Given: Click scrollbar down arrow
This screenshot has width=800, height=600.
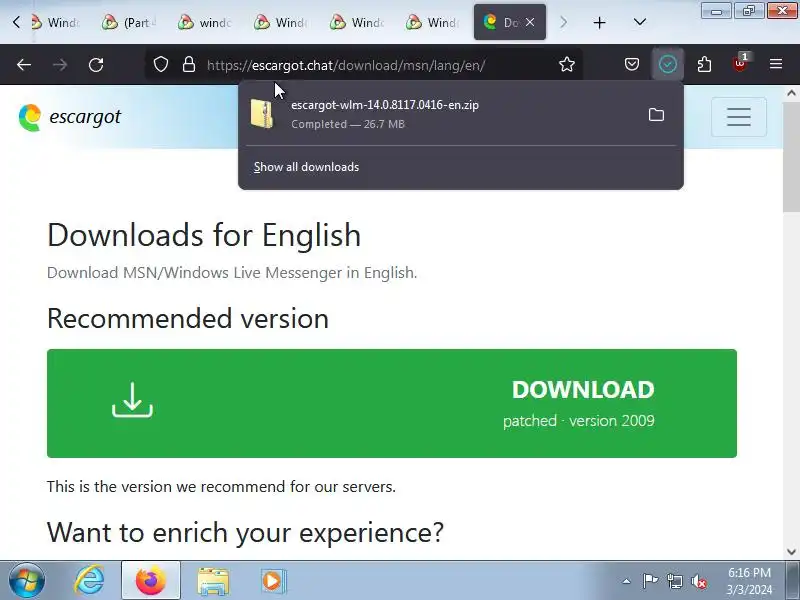Looking at the screenshot, I should click(x=791, y=551).
